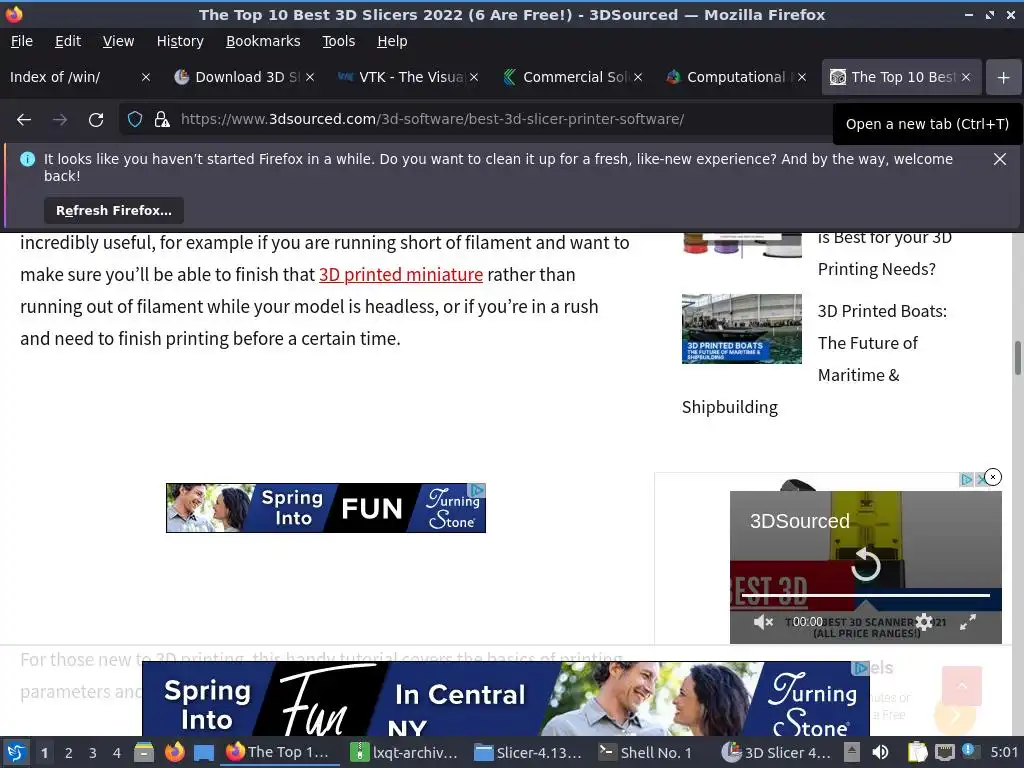Click the filament article thumbnail
The image size is (1024, 768).
point(742,246)
